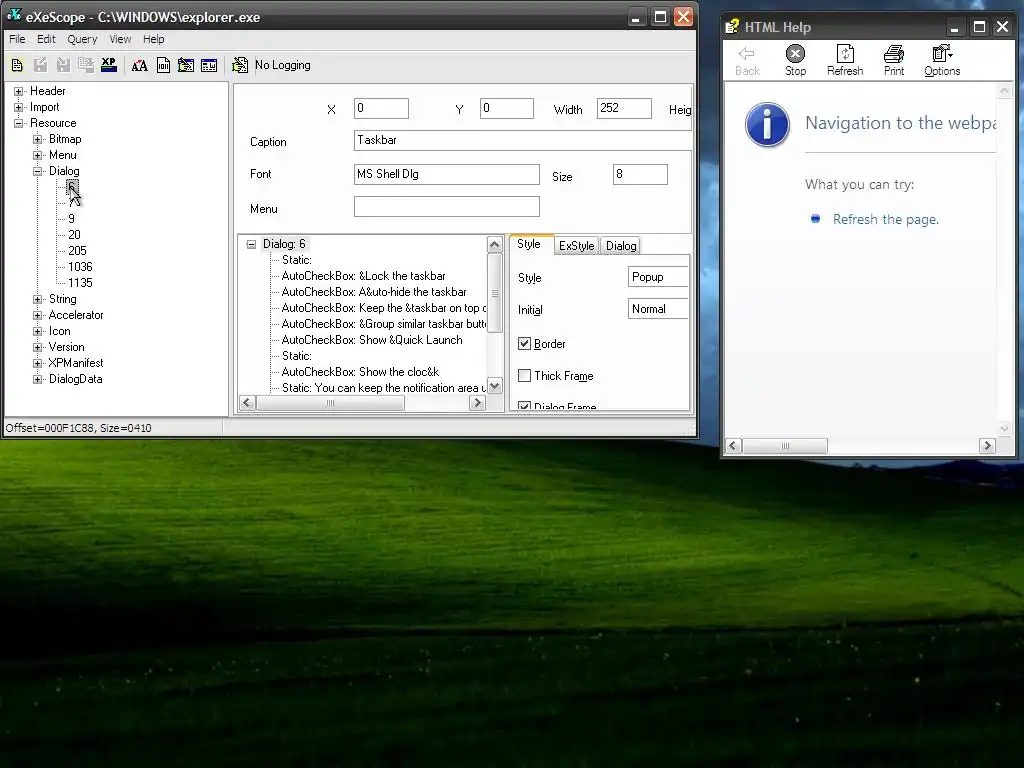The width and height of the screenshot is (1024, 768).
Task: Click Stop icon in HTML Help
Action: tap(795, 61)
